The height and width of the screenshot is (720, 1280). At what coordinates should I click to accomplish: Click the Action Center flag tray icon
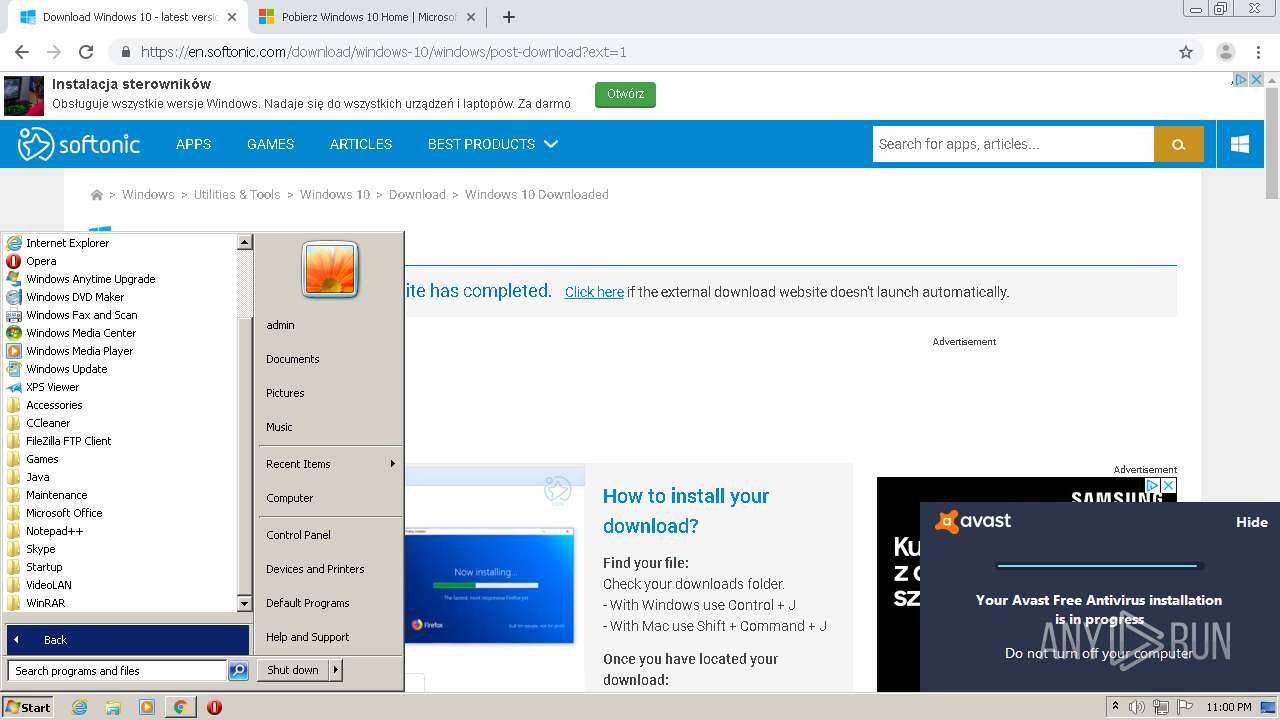pos(1184,707)
